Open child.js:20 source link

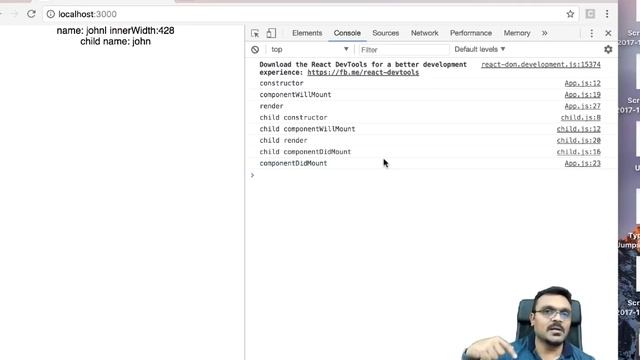pyautogui.click(x=578, y=140)
